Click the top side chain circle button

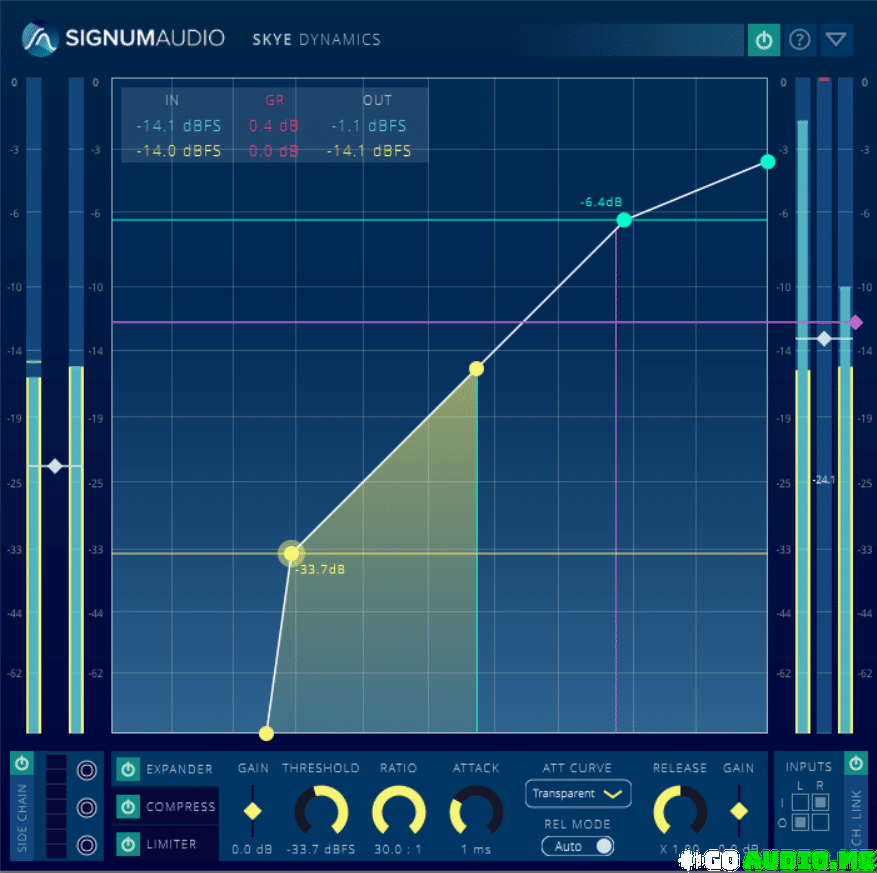pos(87,770)
